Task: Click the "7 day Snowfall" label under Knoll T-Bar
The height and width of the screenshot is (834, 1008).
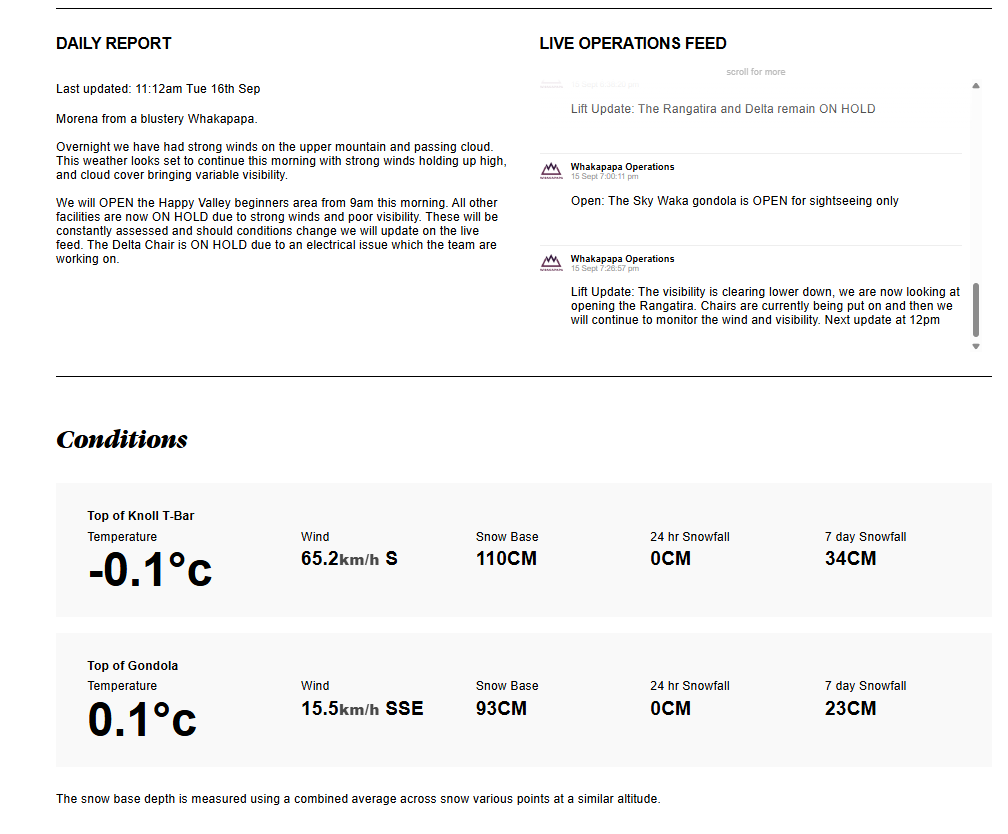Action: coord(865,537)
